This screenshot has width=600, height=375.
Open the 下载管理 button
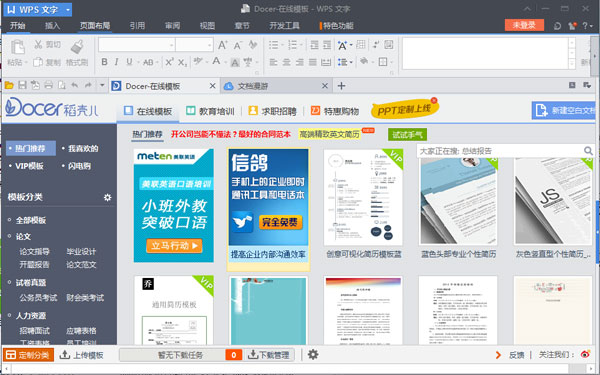pyautogui.click(x=269, y=355)
